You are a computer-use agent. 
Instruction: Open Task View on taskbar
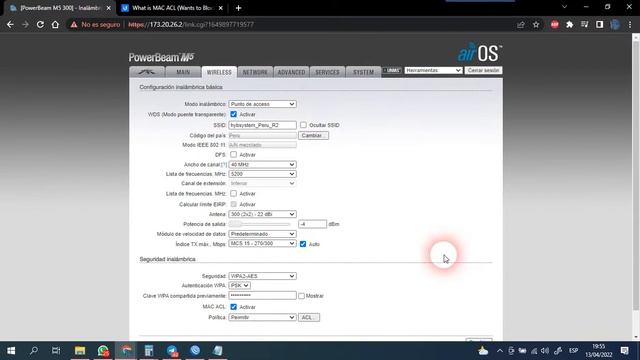coord(56,351)
